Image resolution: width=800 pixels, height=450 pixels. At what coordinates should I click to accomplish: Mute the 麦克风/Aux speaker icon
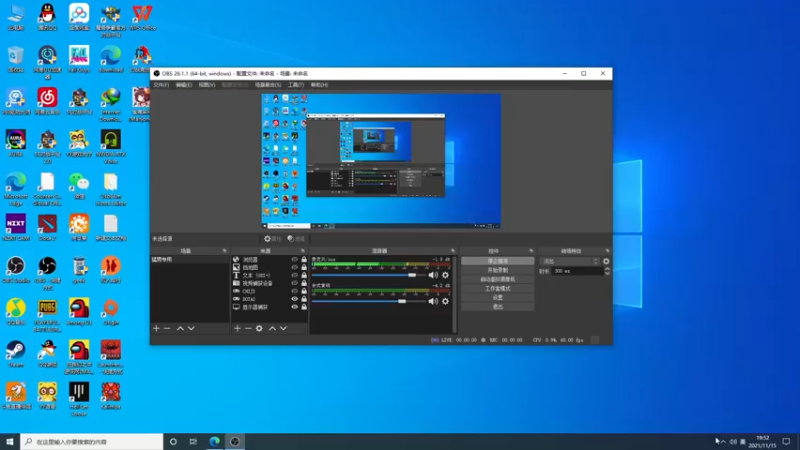point(433,275)
